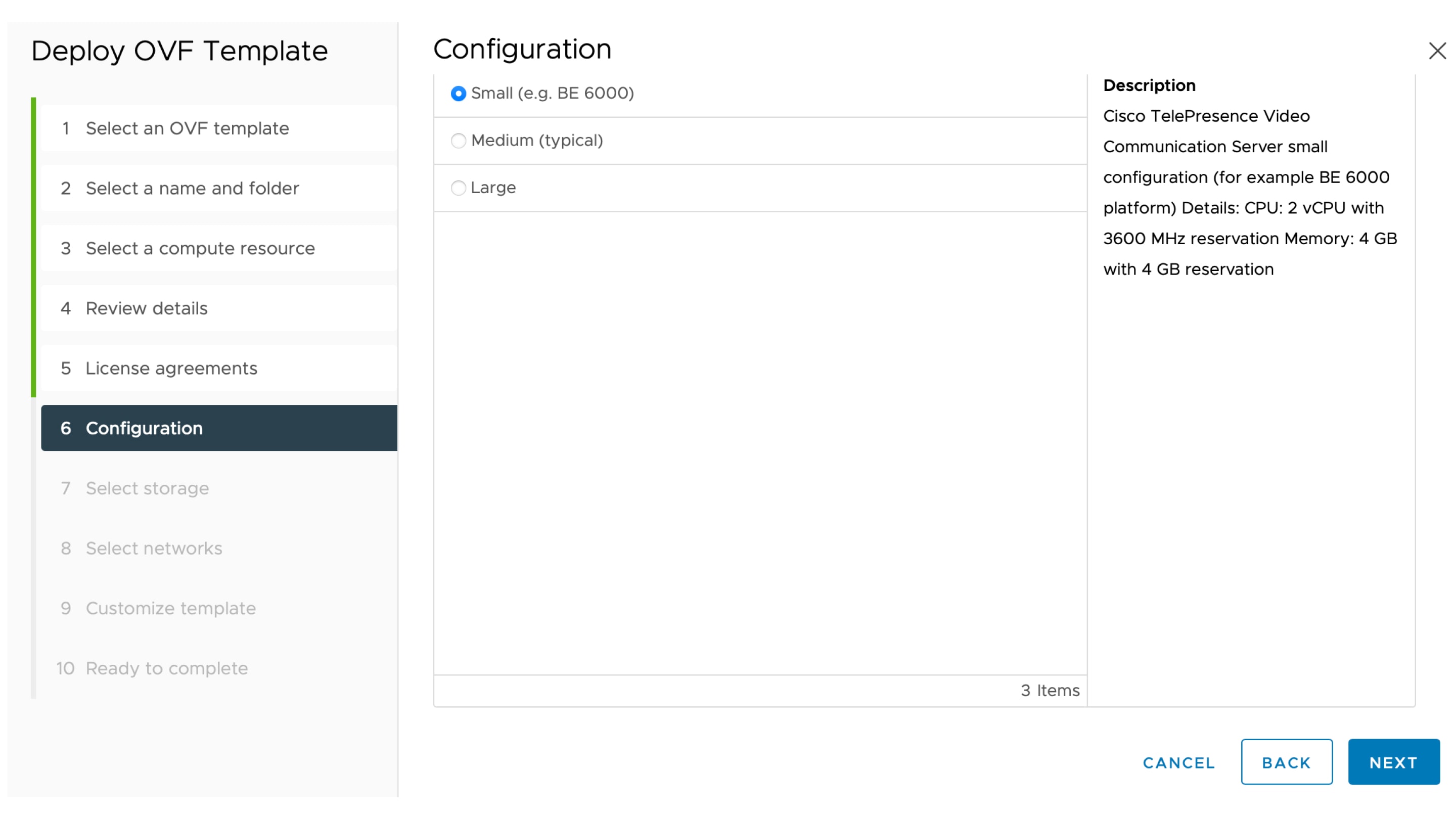The image size is (1456, 819).
Task: Go to step 1 Select an OVF template
Action: click(x=187, y=128)
